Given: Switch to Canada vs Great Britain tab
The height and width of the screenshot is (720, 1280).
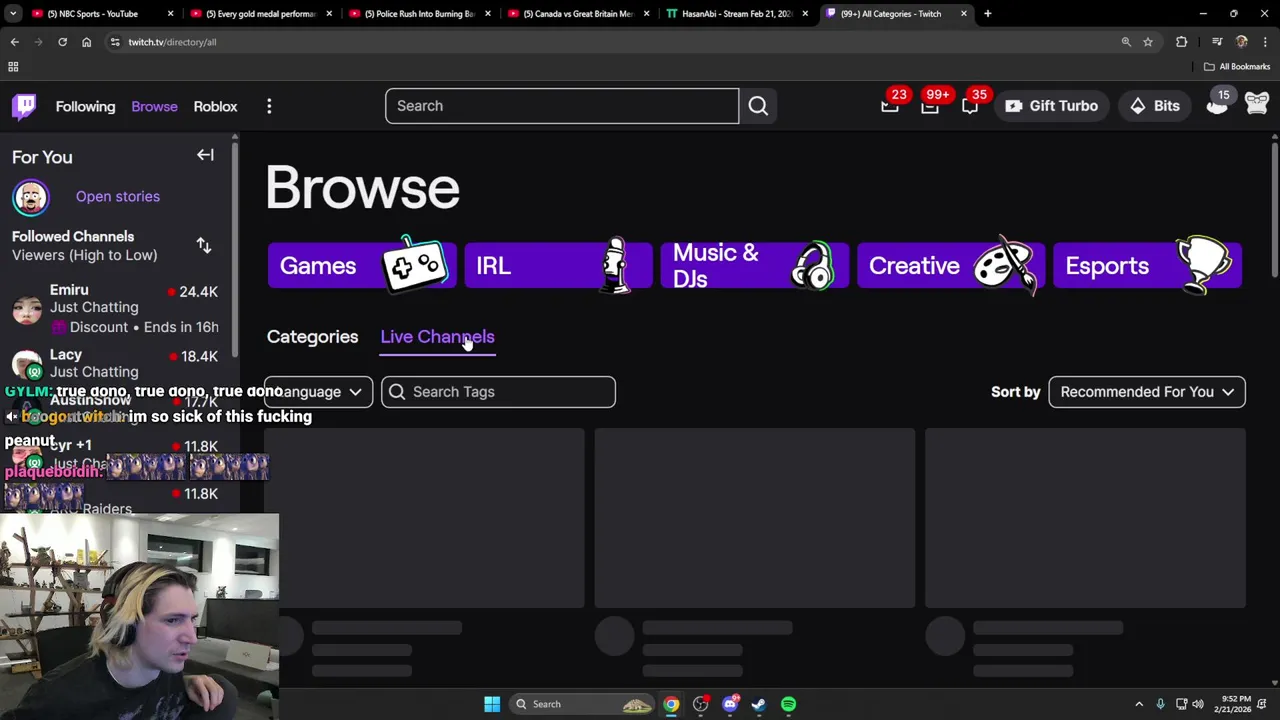Looking at the screenshot, I should tap(579, 14).
